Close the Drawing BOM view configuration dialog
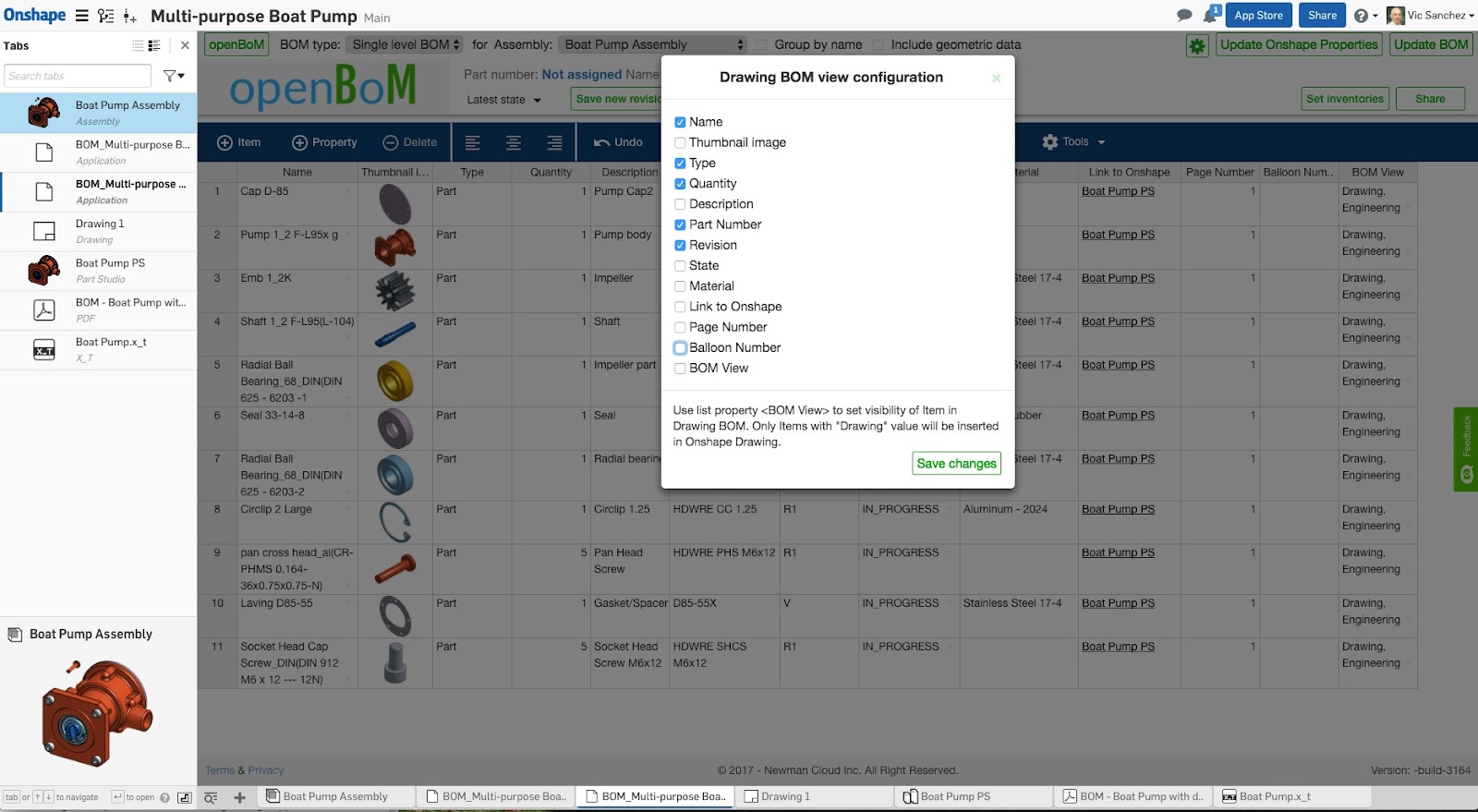 click(996, 79)
